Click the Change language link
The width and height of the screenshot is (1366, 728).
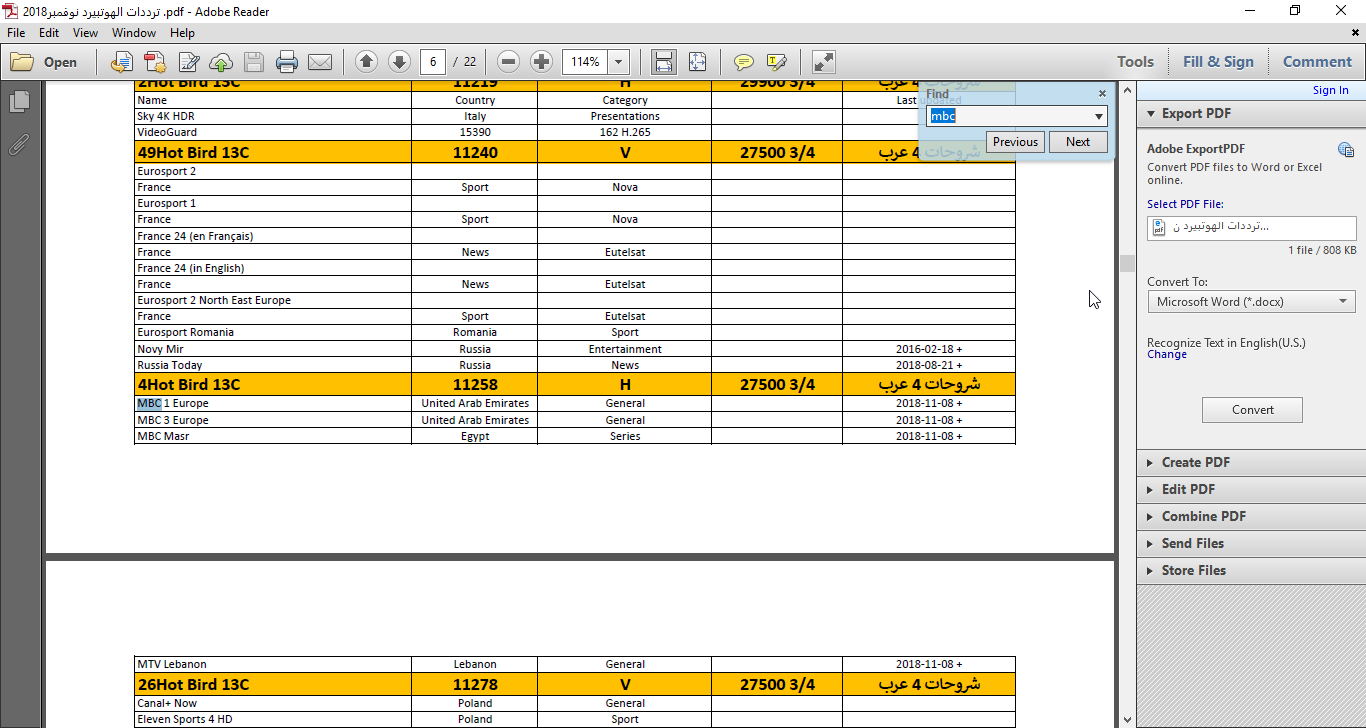[x=1167, y=355]
